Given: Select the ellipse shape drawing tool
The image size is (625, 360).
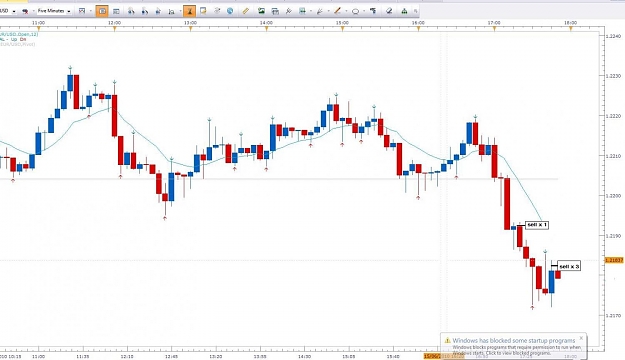Looking at the screenshot, I should pyautogui.click(x=355, y=11).
